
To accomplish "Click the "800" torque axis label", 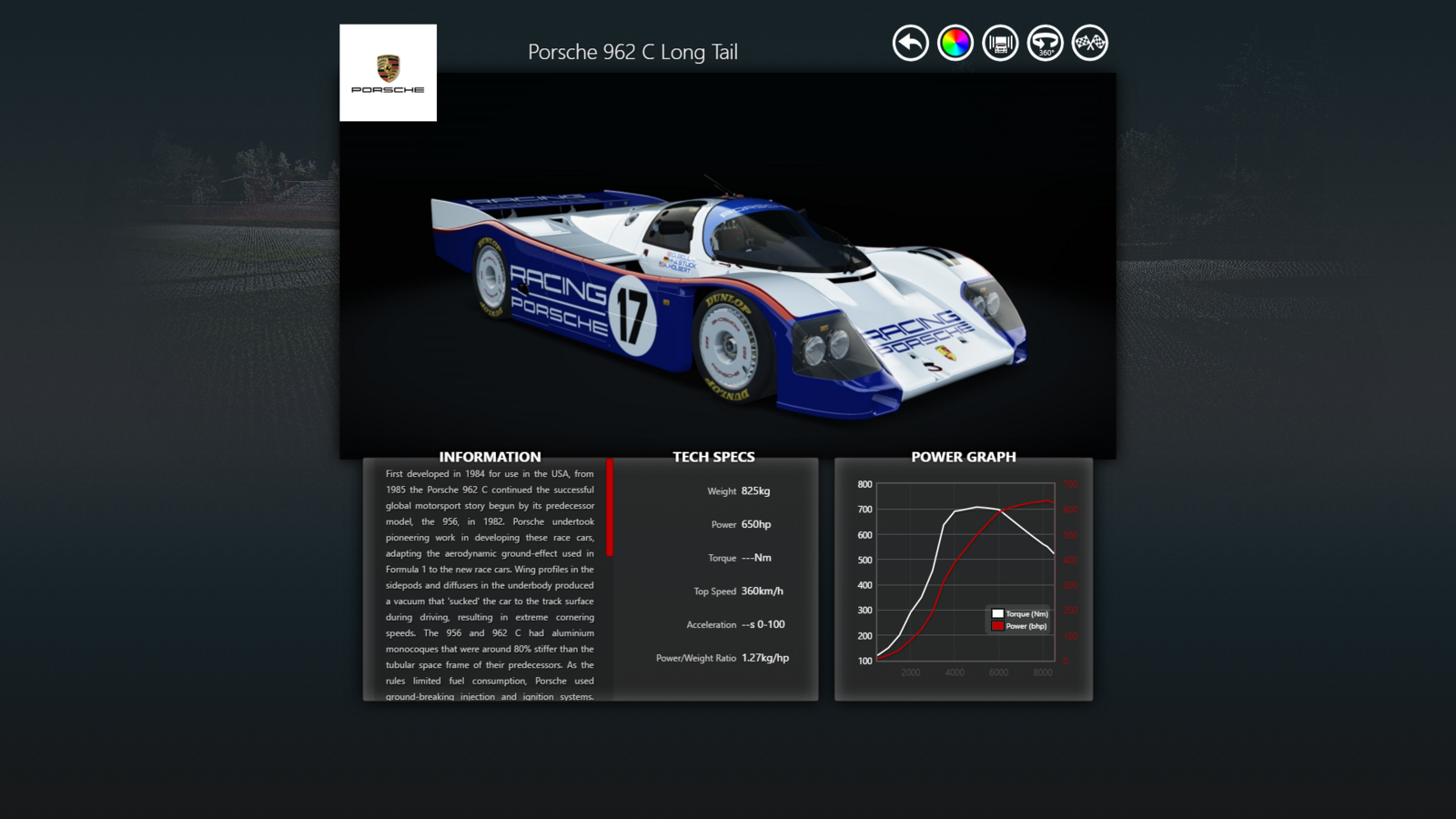I will point(864,484).
